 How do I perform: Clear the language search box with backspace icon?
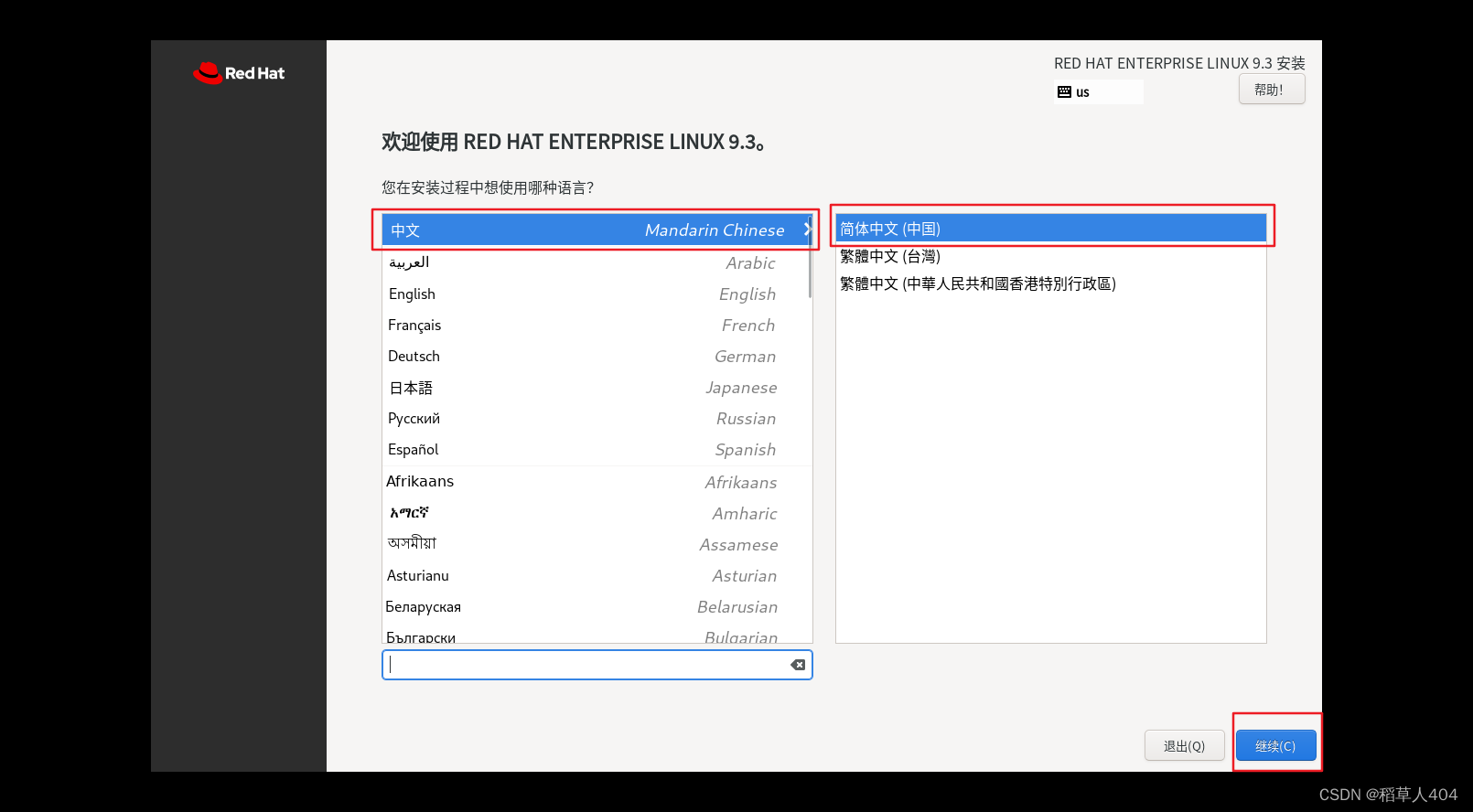[x=798, y=665]
